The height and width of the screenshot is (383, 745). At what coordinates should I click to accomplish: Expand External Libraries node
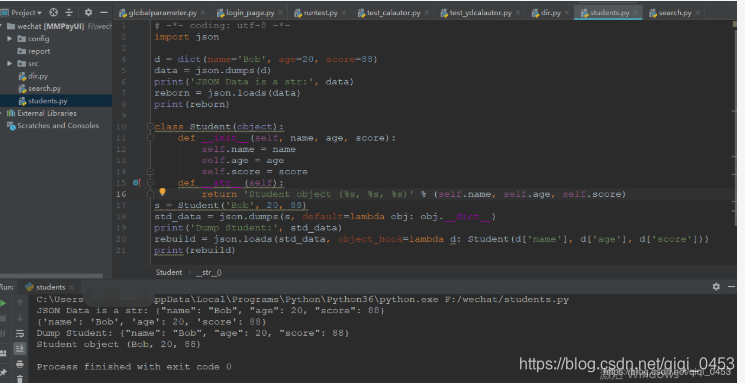[1, 113]
